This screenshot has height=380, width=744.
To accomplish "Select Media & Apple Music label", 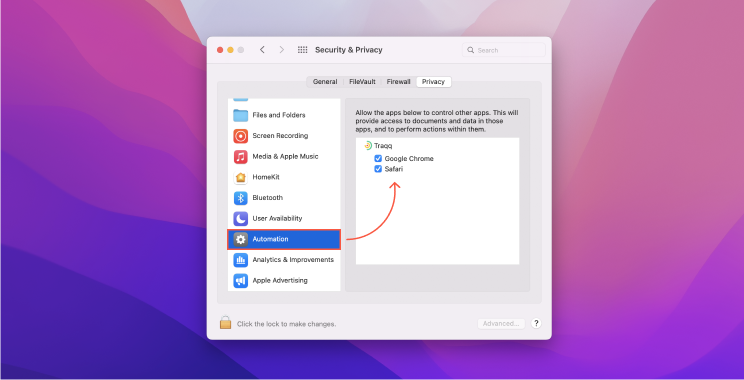I will tap(285, 157).
